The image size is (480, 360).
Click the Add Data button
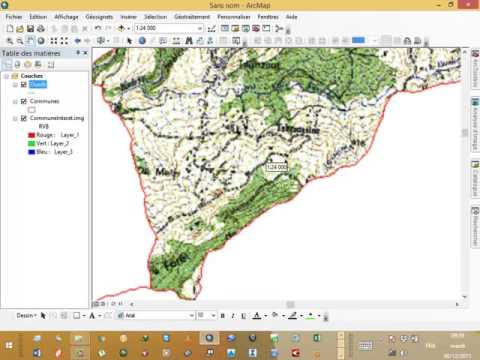click(x=121, y=28)
